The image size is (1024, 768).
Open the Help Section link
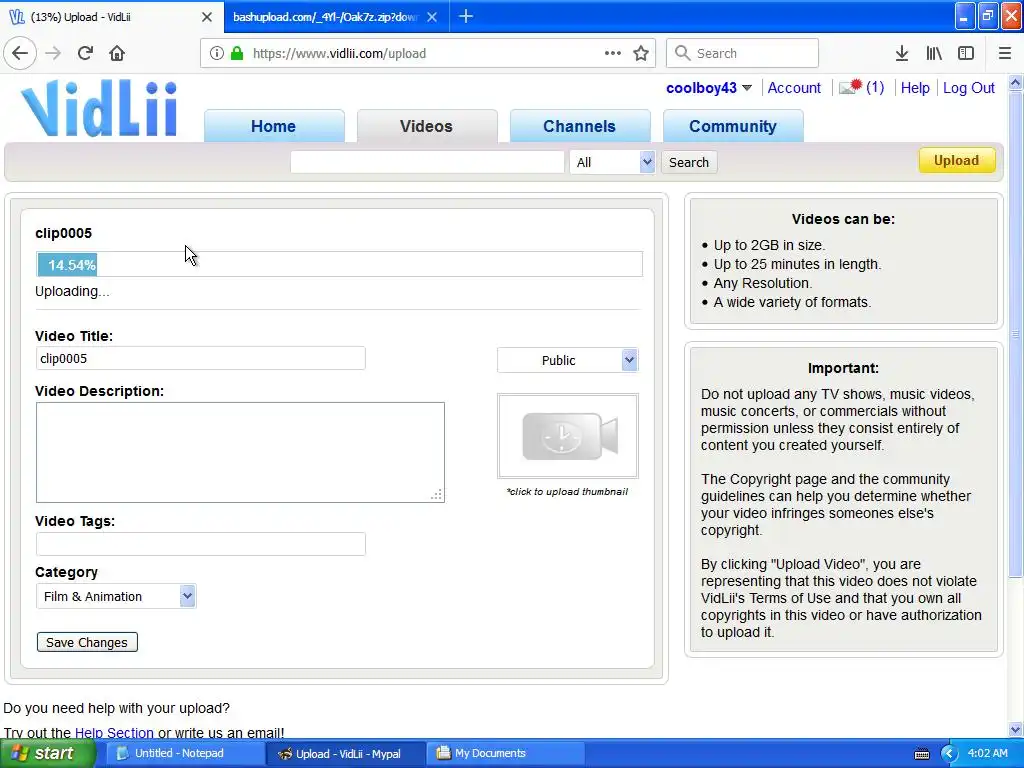click(x=114, y=733)
